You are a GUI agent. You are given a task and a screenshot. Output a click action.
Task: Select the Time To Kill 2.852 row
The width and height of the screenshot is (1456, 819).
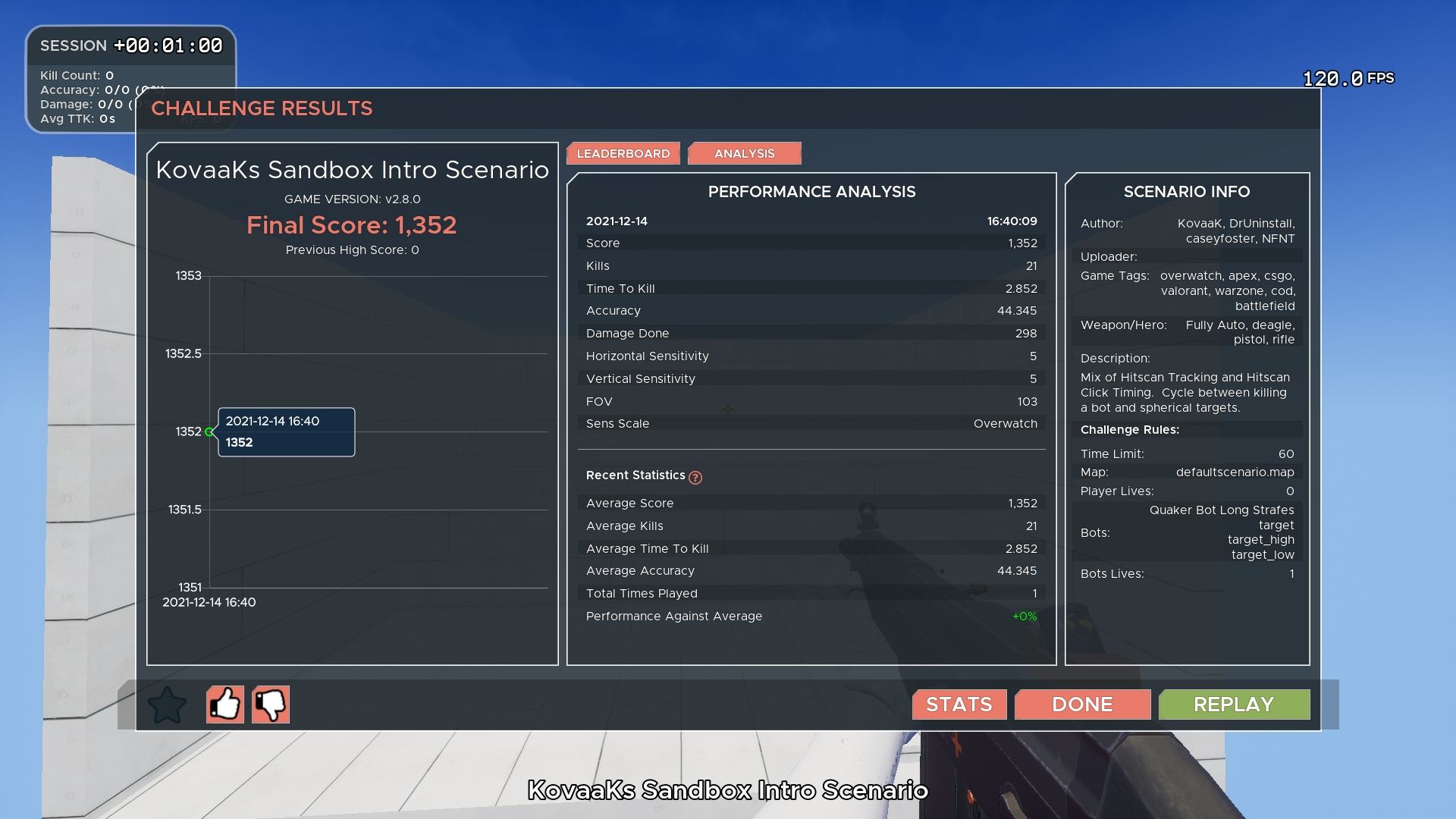811,288
